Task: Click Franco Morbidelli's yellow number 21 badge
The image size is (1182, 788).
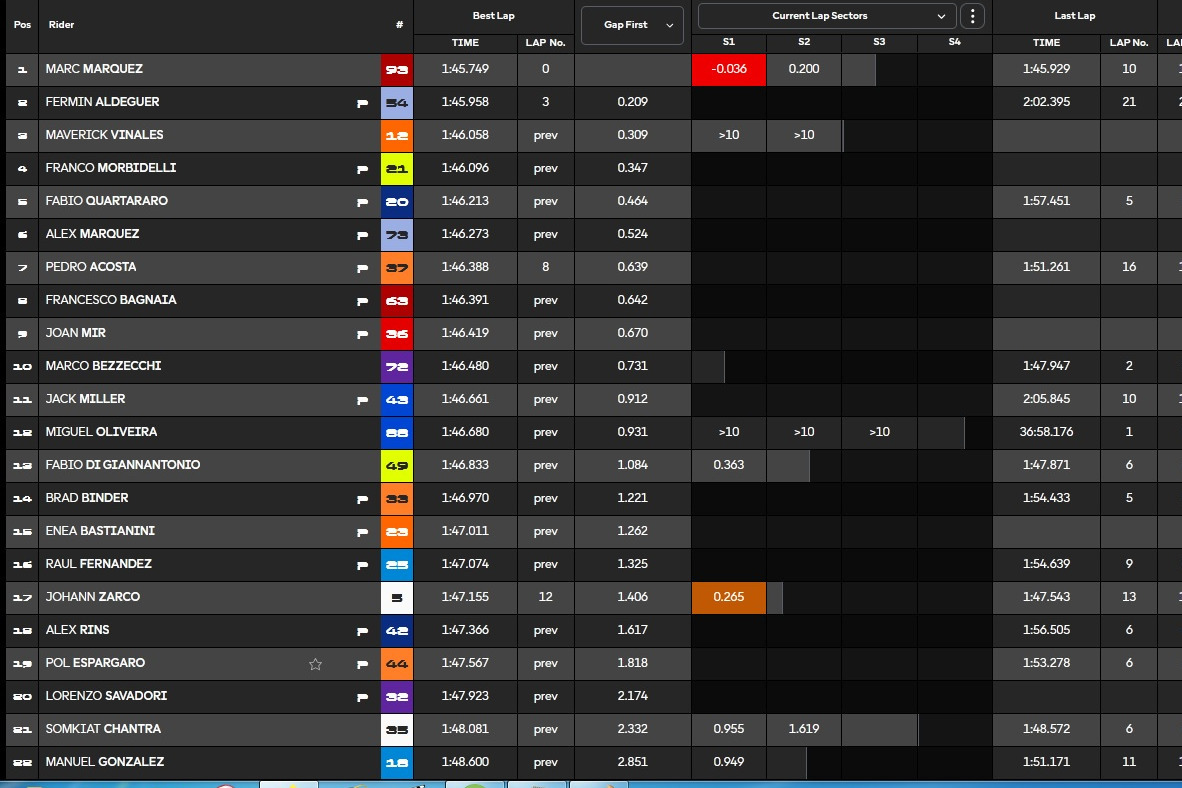Action: [397, 168]
